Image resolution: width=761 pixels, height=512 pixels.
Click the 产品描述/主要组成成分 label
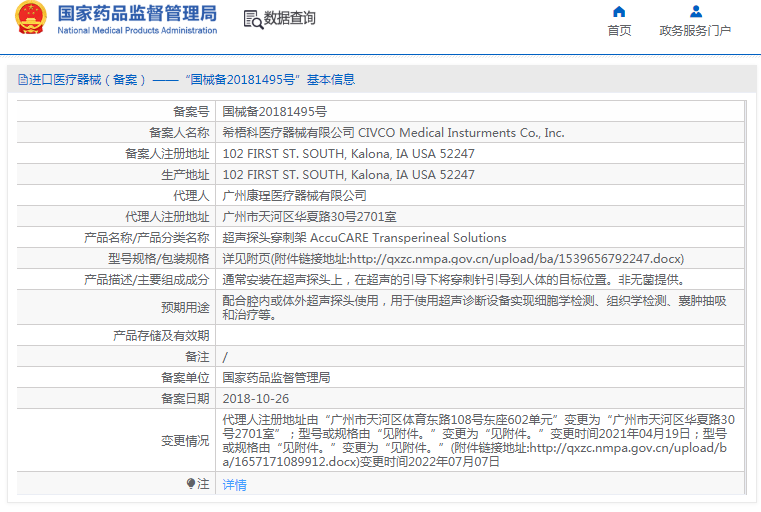(147, 280)
